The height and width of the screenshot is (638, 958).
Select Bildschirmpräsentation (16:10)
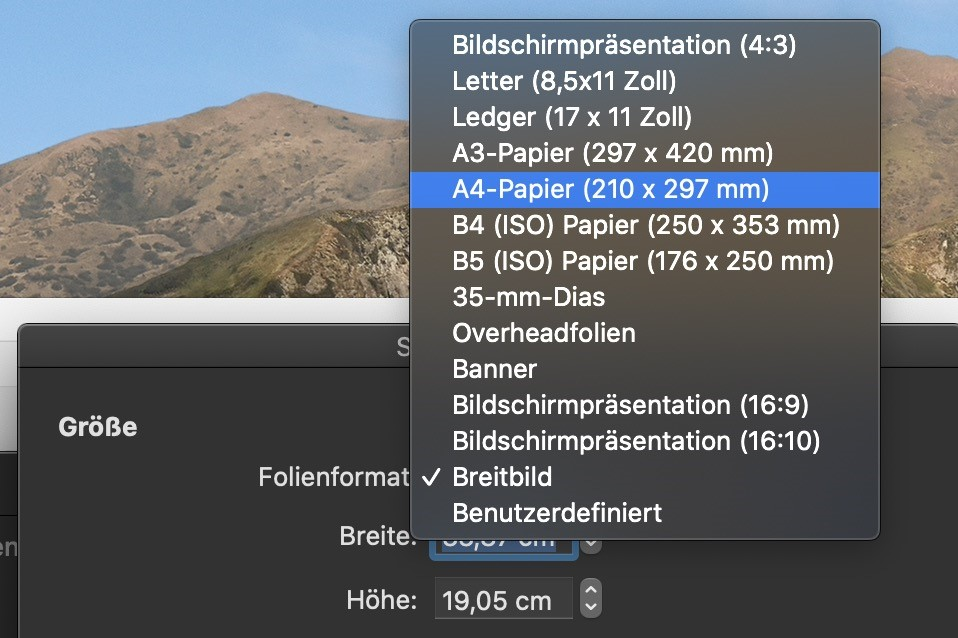[635, 441]
